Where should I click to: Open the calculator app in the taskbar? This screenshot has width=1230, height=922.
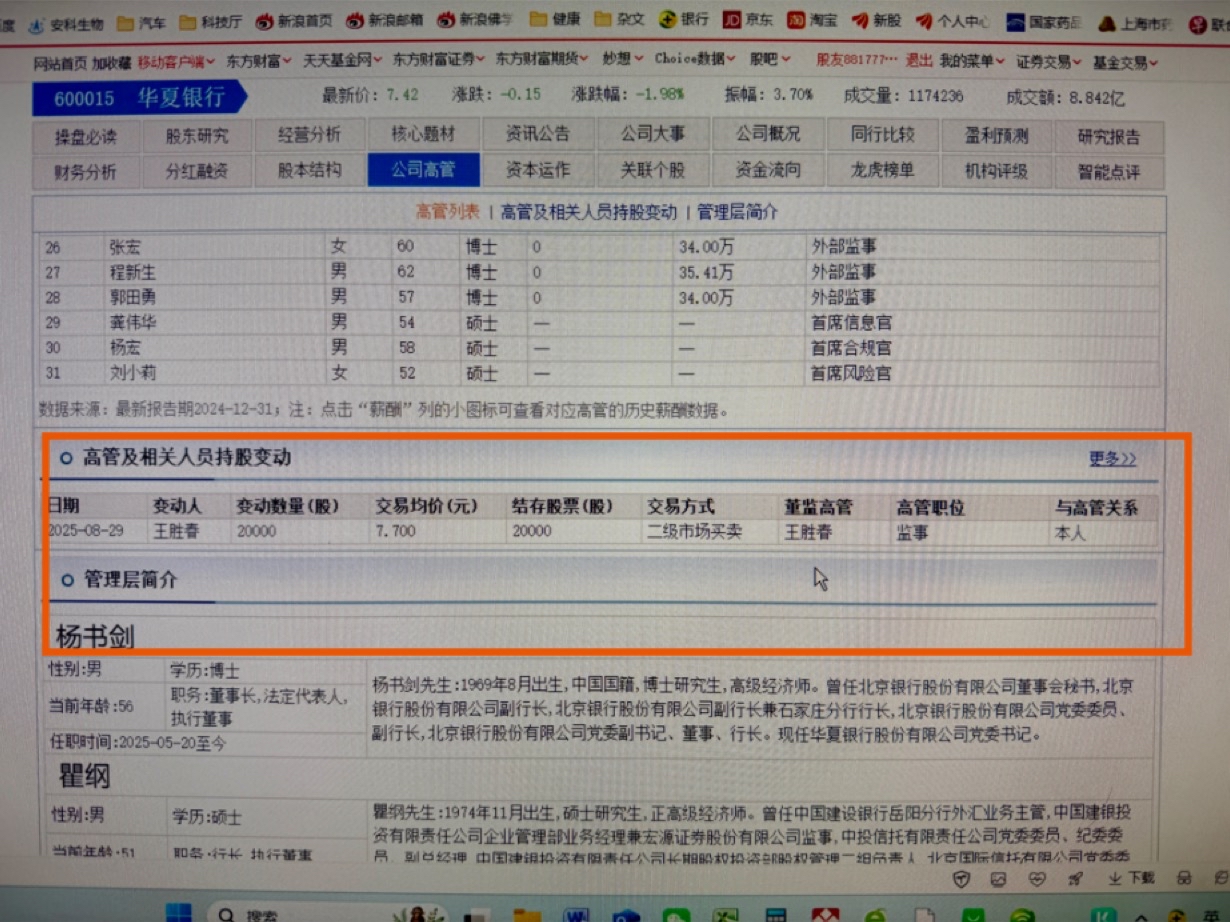773,914
